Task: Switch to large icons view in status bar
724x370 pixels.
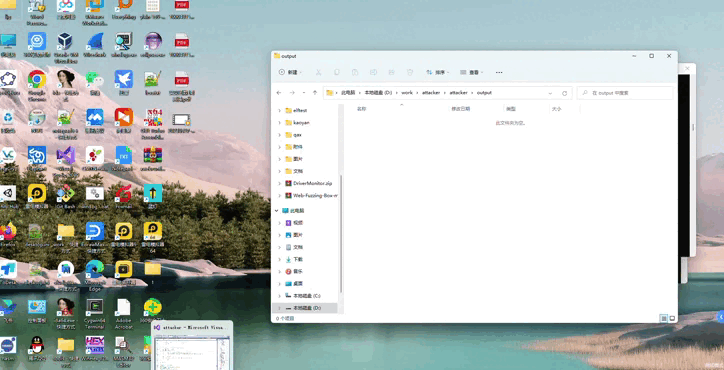Action: pyautogui.click(x=672, y=318)
